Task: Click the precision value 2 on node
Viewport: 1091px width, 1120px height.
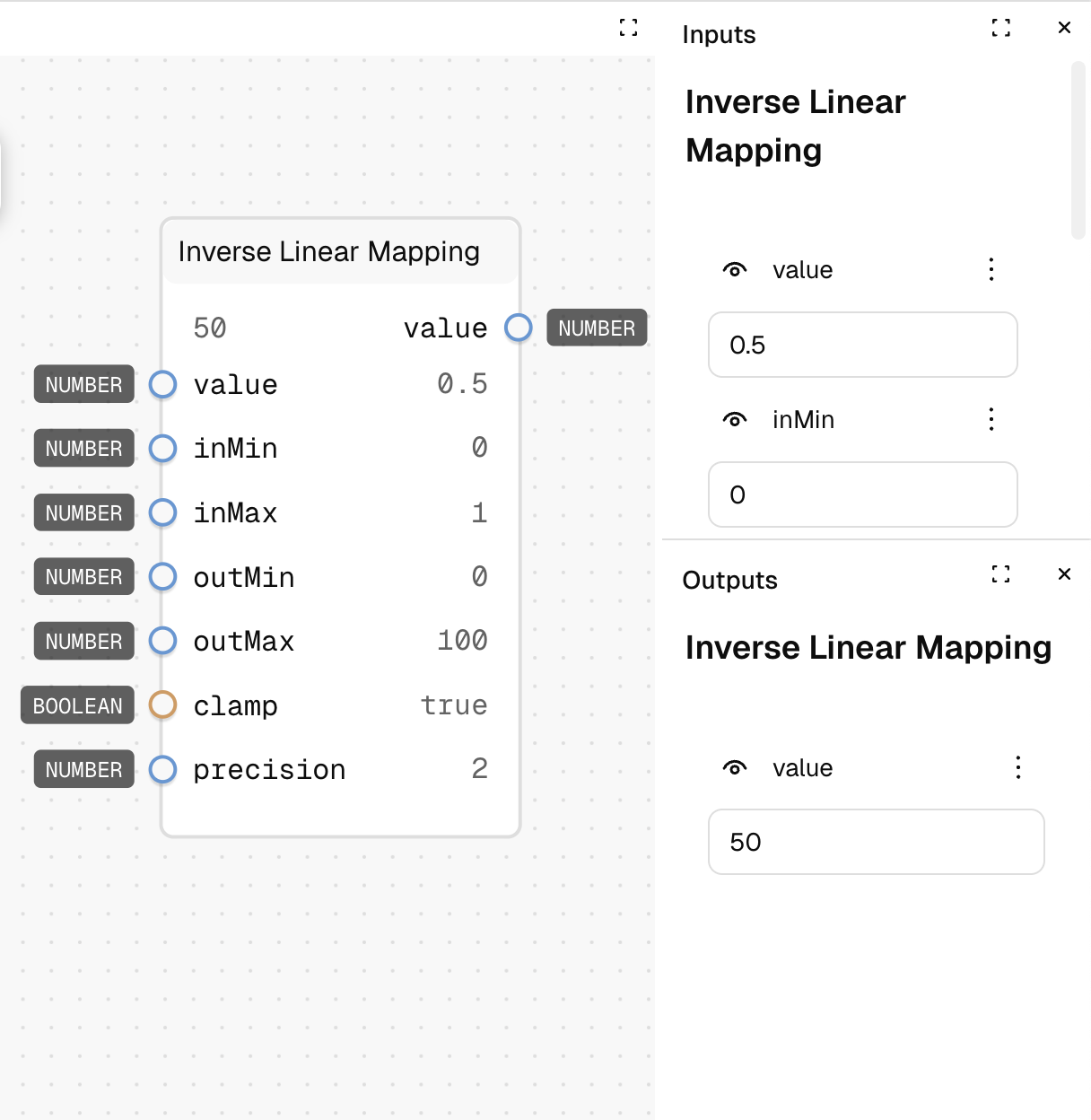Action: tap(480, 769)
